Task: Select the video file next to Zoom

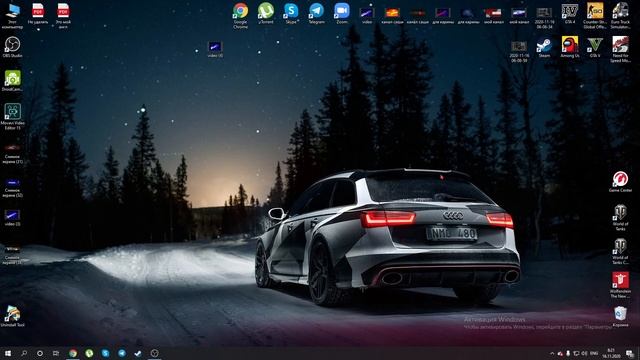Action: tap(367, 16)
